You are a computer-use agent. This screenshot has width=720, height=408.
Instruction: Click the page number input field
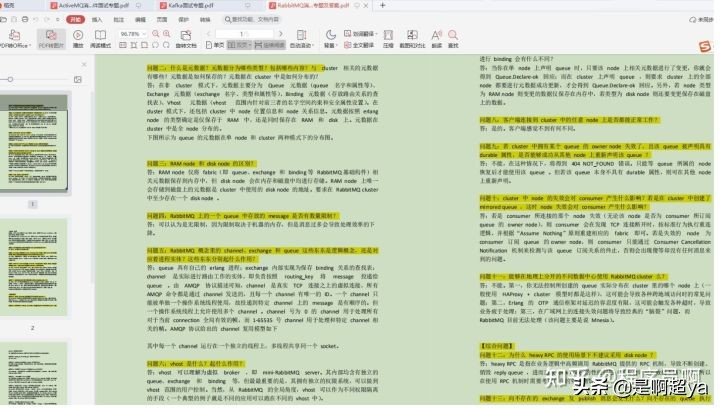(x=244, y=34)
